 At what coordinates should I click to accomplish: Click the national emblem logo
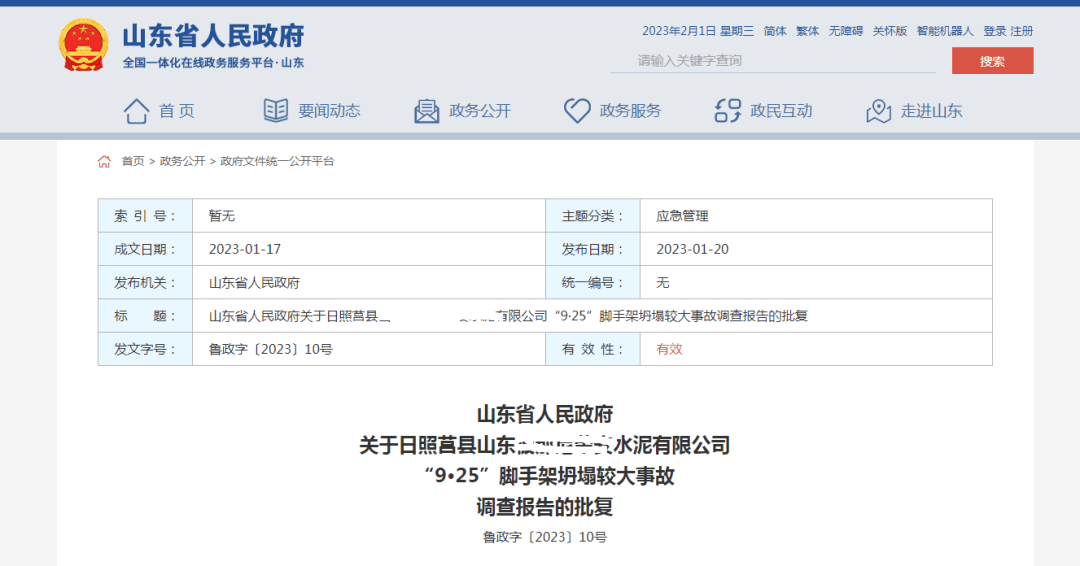tap(83, 45)
